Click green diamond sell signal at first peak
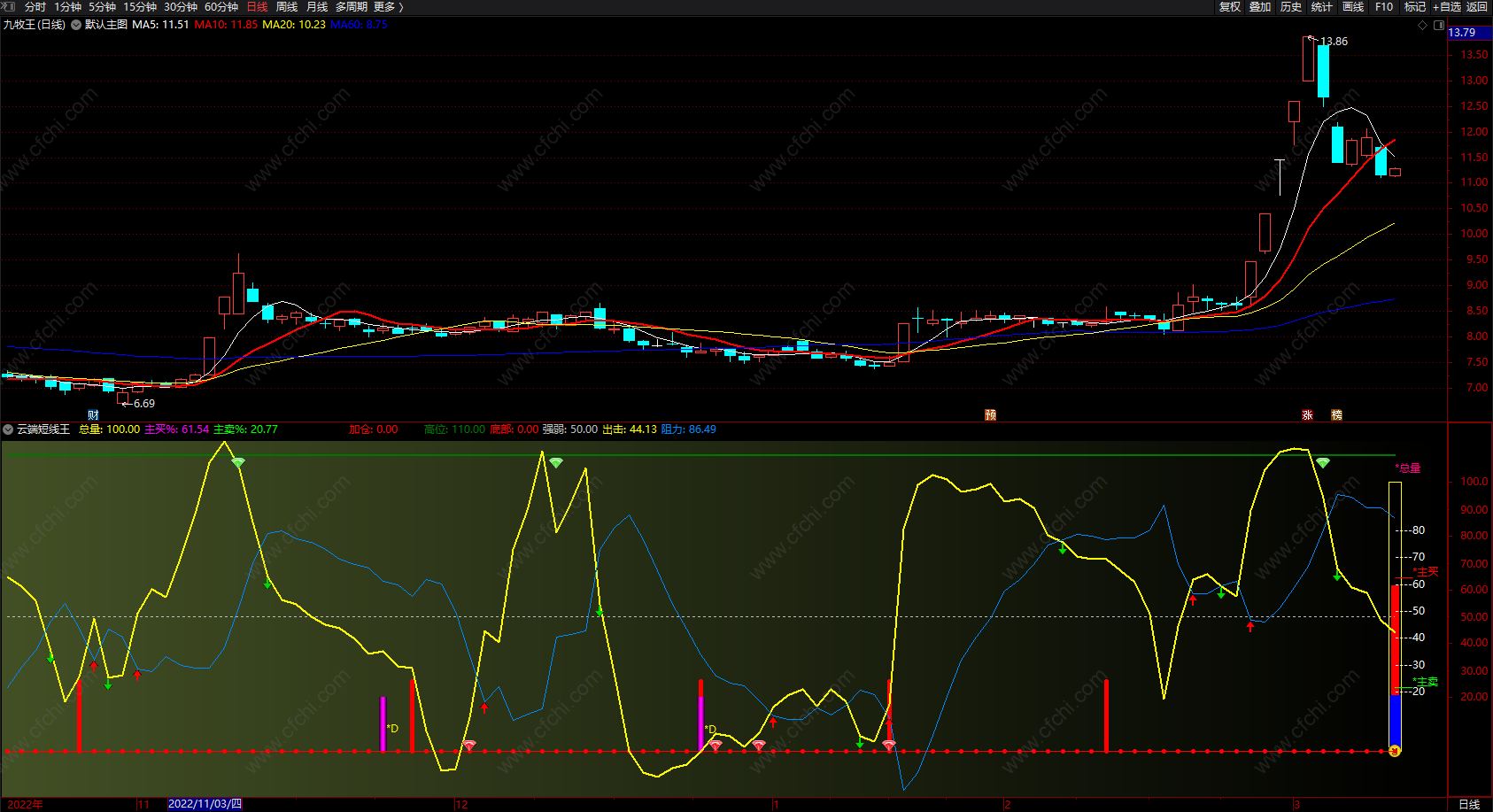The height and width of the screenshot is (812, 1493). coord(237,462)
